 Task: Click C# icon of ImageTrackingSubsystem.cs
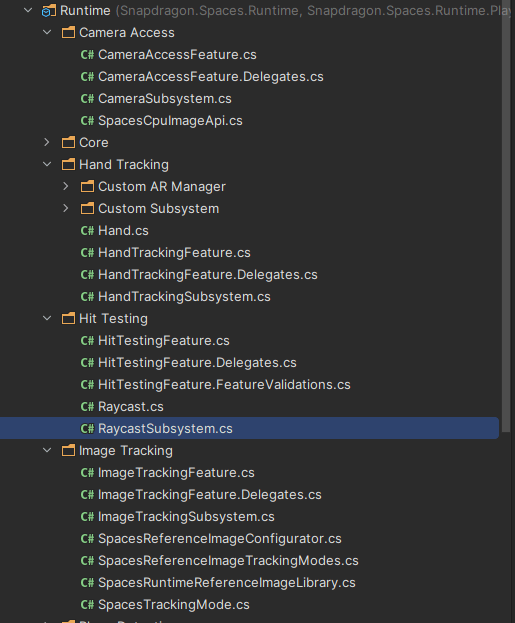pyautogui.click(x=87, y=517)
